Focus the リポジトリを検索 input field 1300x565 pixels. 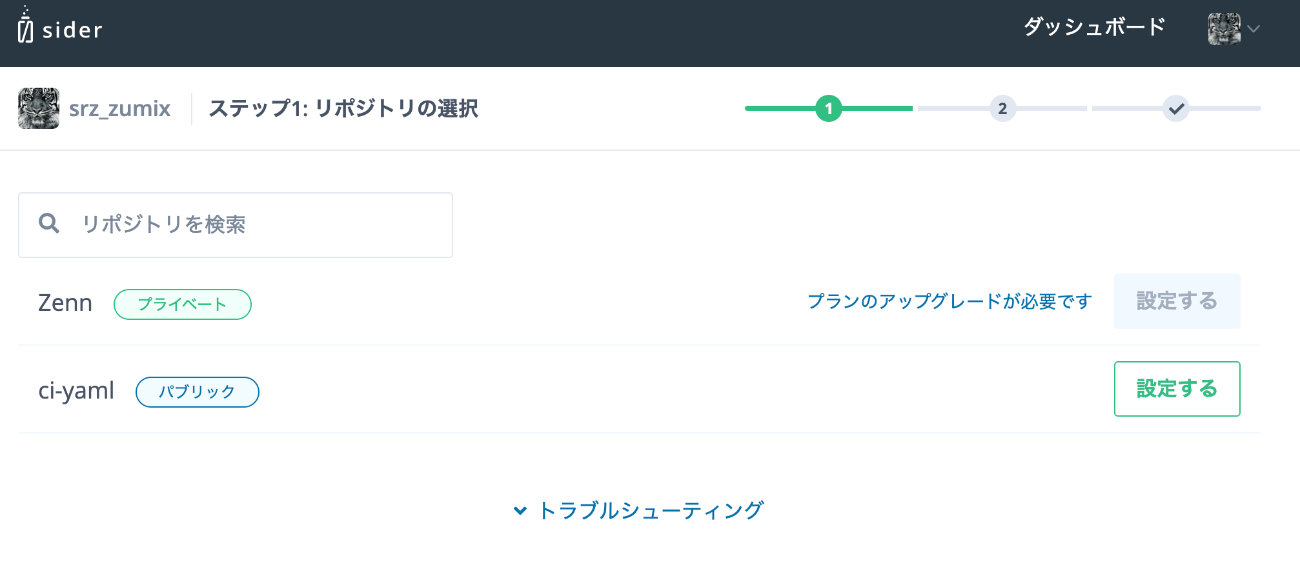click(236, 225)
